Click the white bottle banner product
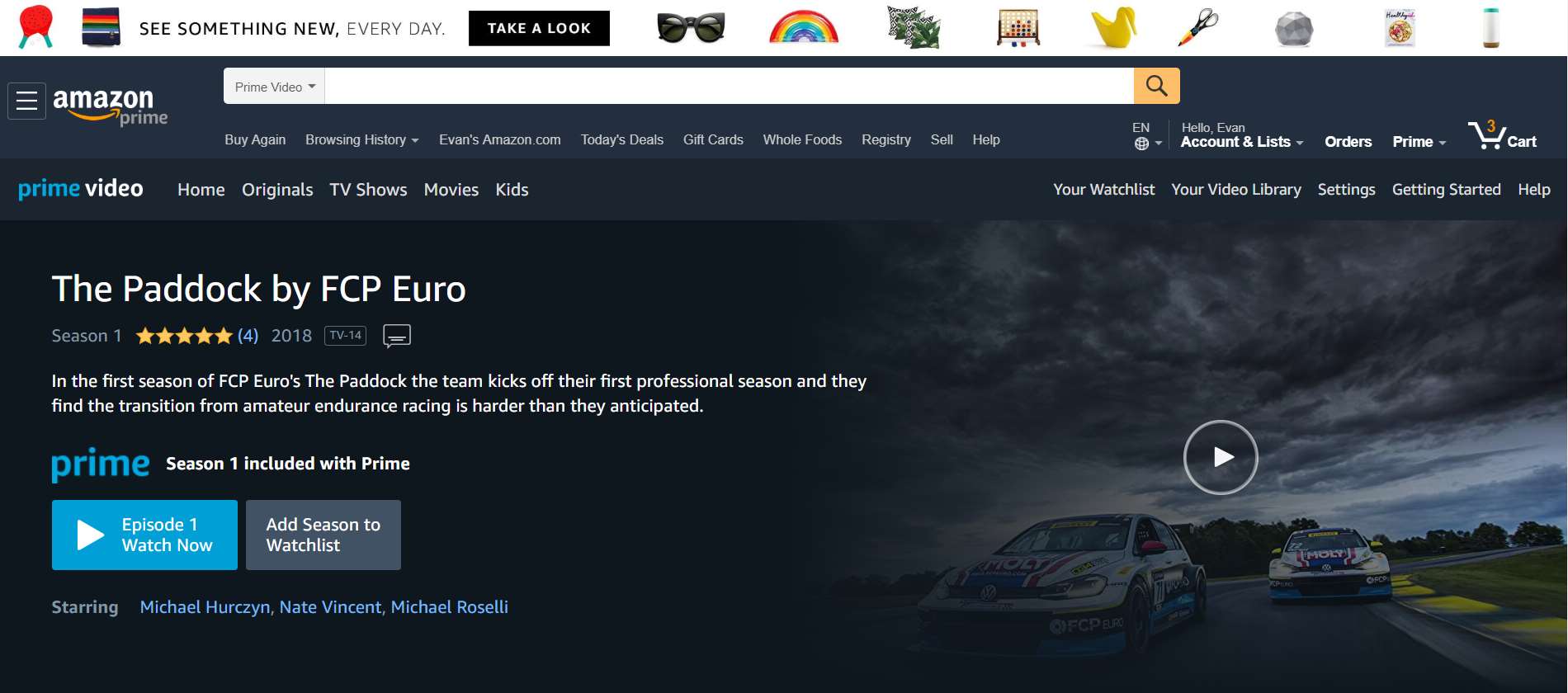This screenshot has height=693, width=1568. coord(1490,27)
